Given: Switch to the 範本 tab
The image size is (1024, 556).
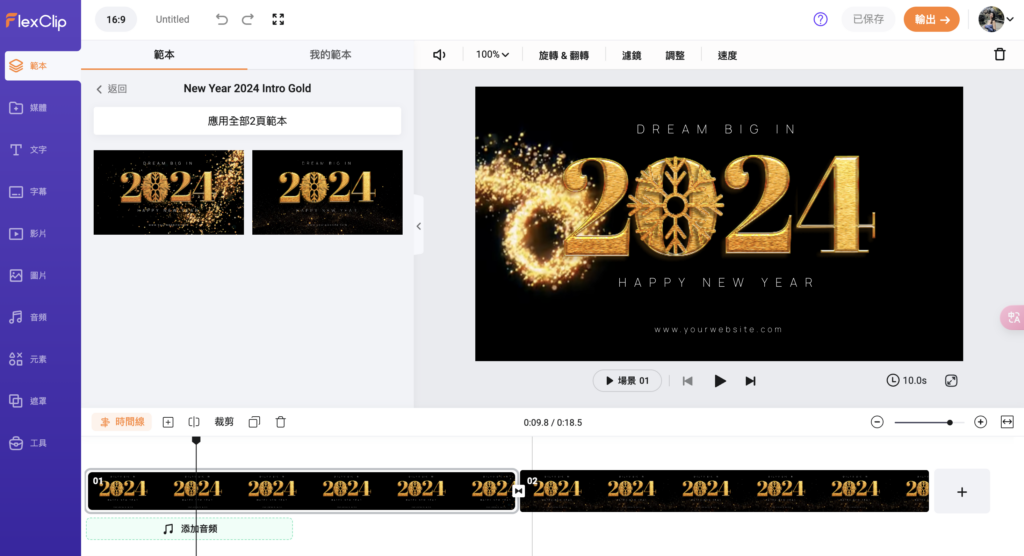Looking at the screenshot, I should 164,55.
